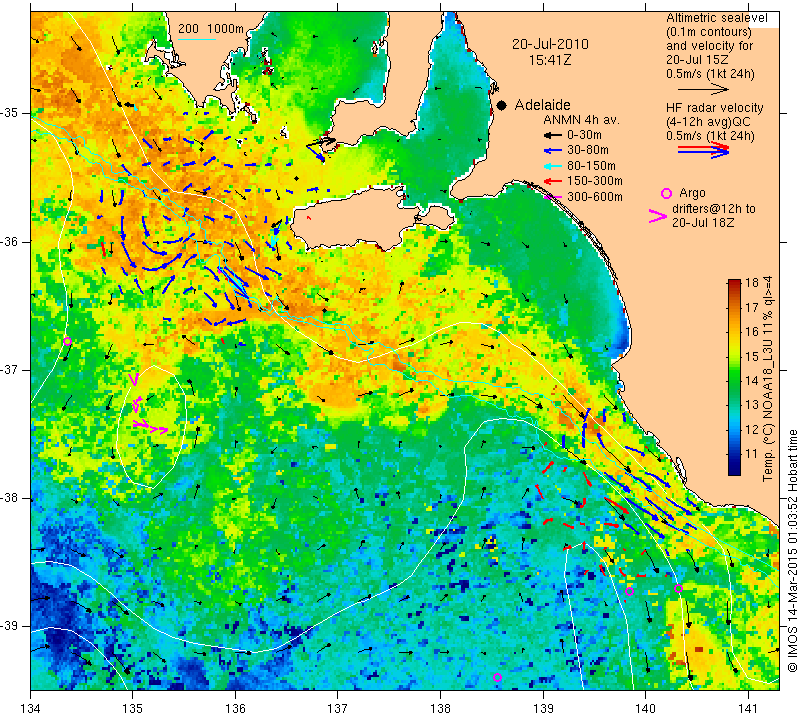Click the '0-30m' depth label
800x720 pixels.
pyautogui.click(x=584, y=135)
